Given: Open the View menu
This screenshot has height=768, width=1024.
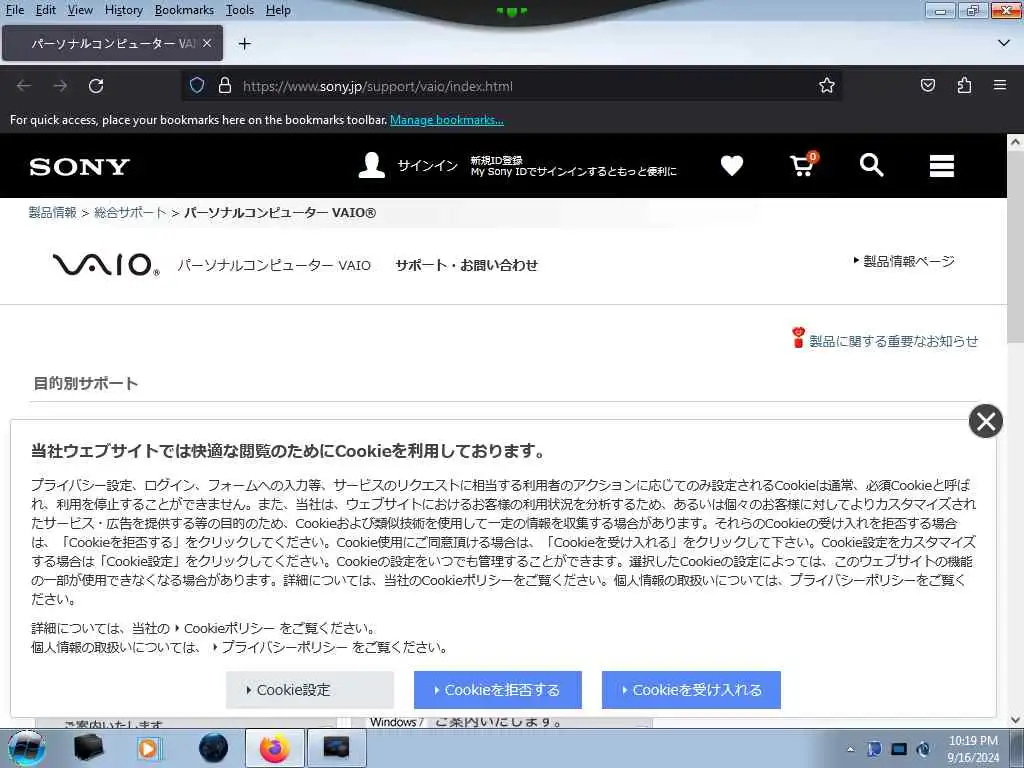Looking at the screenshot, I should tap(80, 10).
